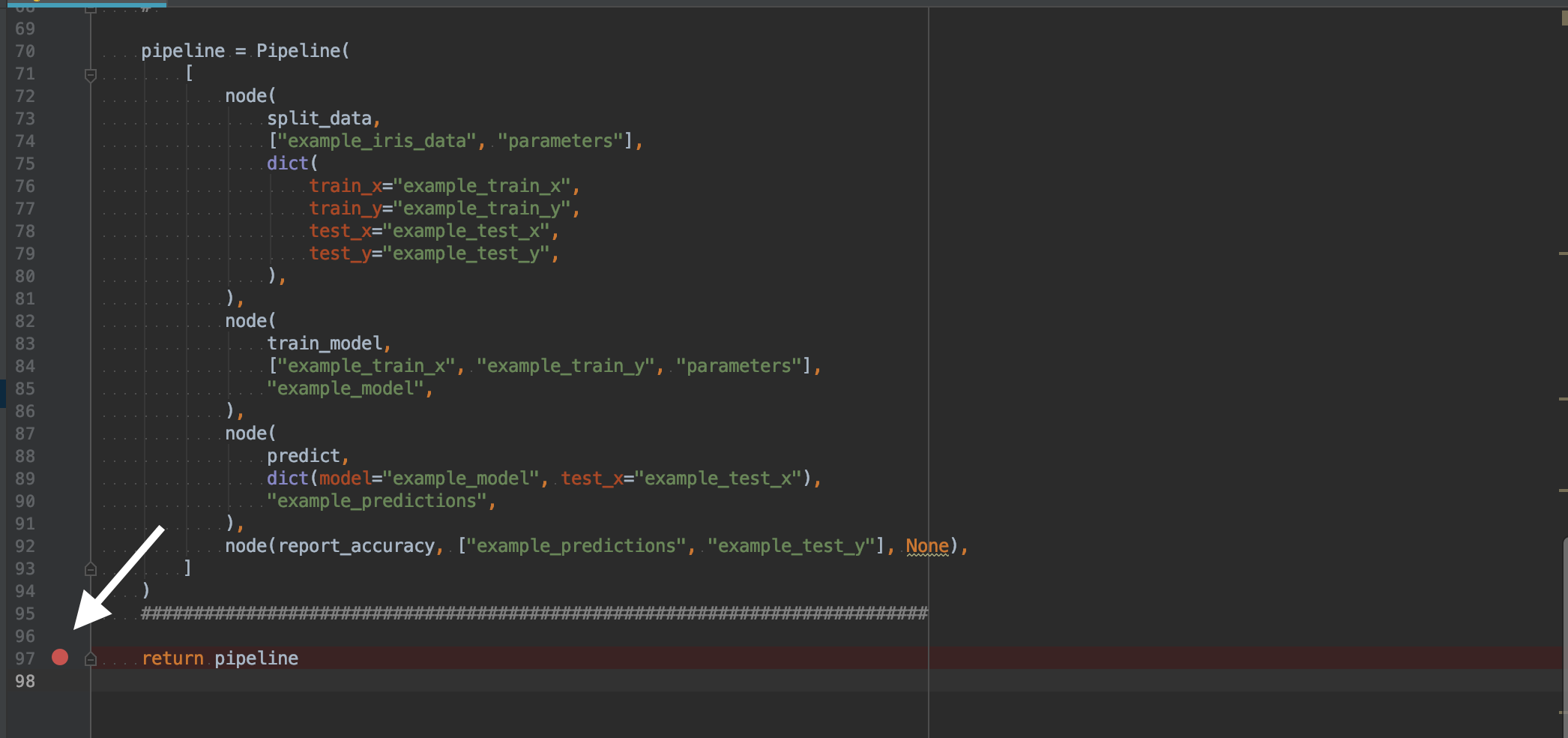This screenshot has height=738, width=1568.
Task: Click the report_accuracy argument on line 92
Action: [356, 546]
